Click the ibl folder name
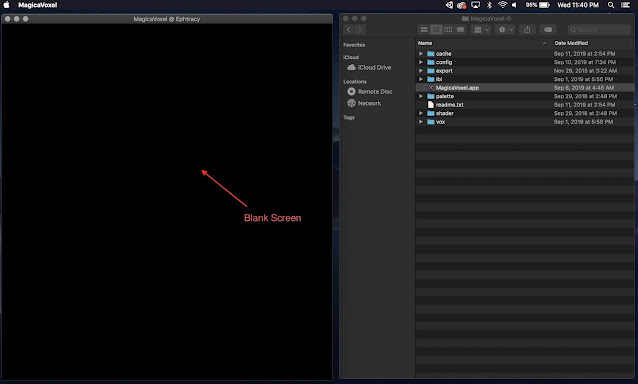Screen dimensions: 638x384 tap(439, 79)
